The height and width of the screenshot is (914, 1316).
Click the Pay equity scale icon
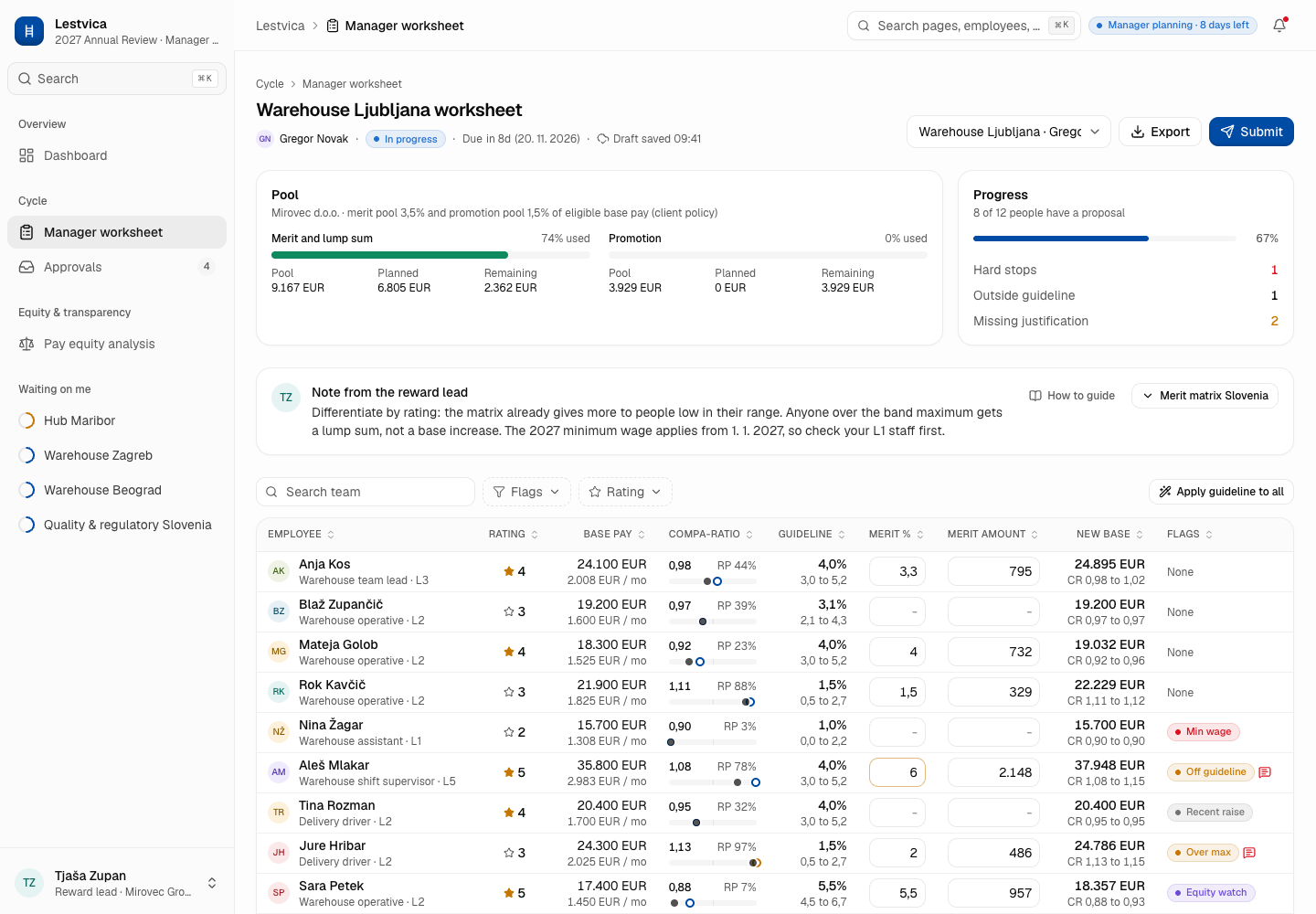click(x=27, y=344)
